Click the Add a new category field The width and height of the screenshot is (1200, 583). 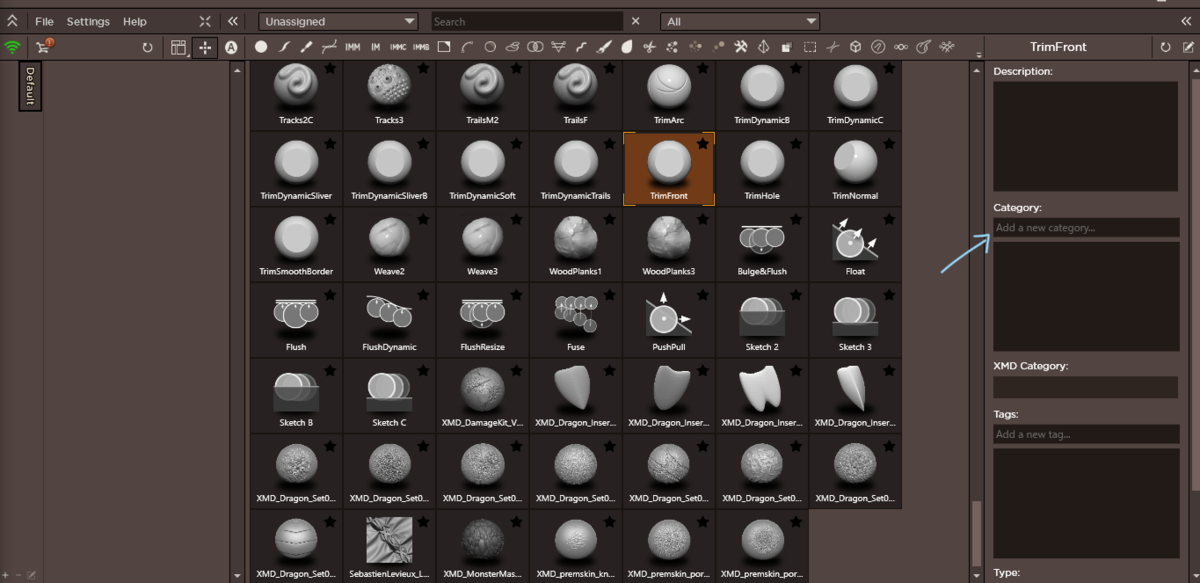(1085, 228)
